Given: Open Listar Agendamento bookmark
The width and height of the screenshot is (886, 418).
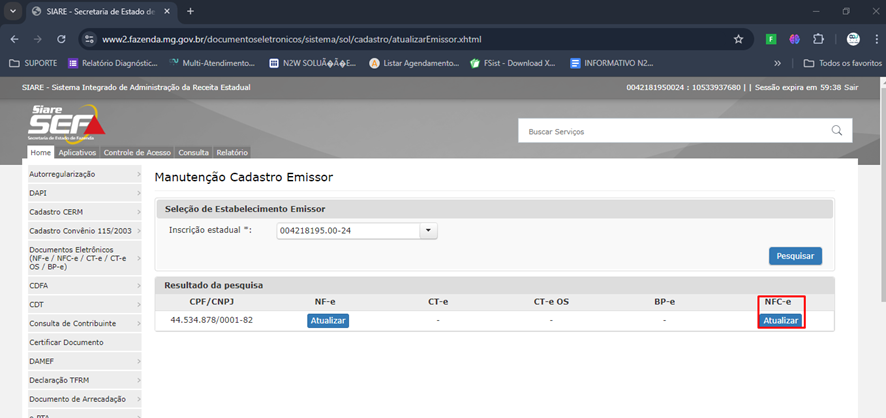Looking at the screenshot, I should click(x=414, y=63).
